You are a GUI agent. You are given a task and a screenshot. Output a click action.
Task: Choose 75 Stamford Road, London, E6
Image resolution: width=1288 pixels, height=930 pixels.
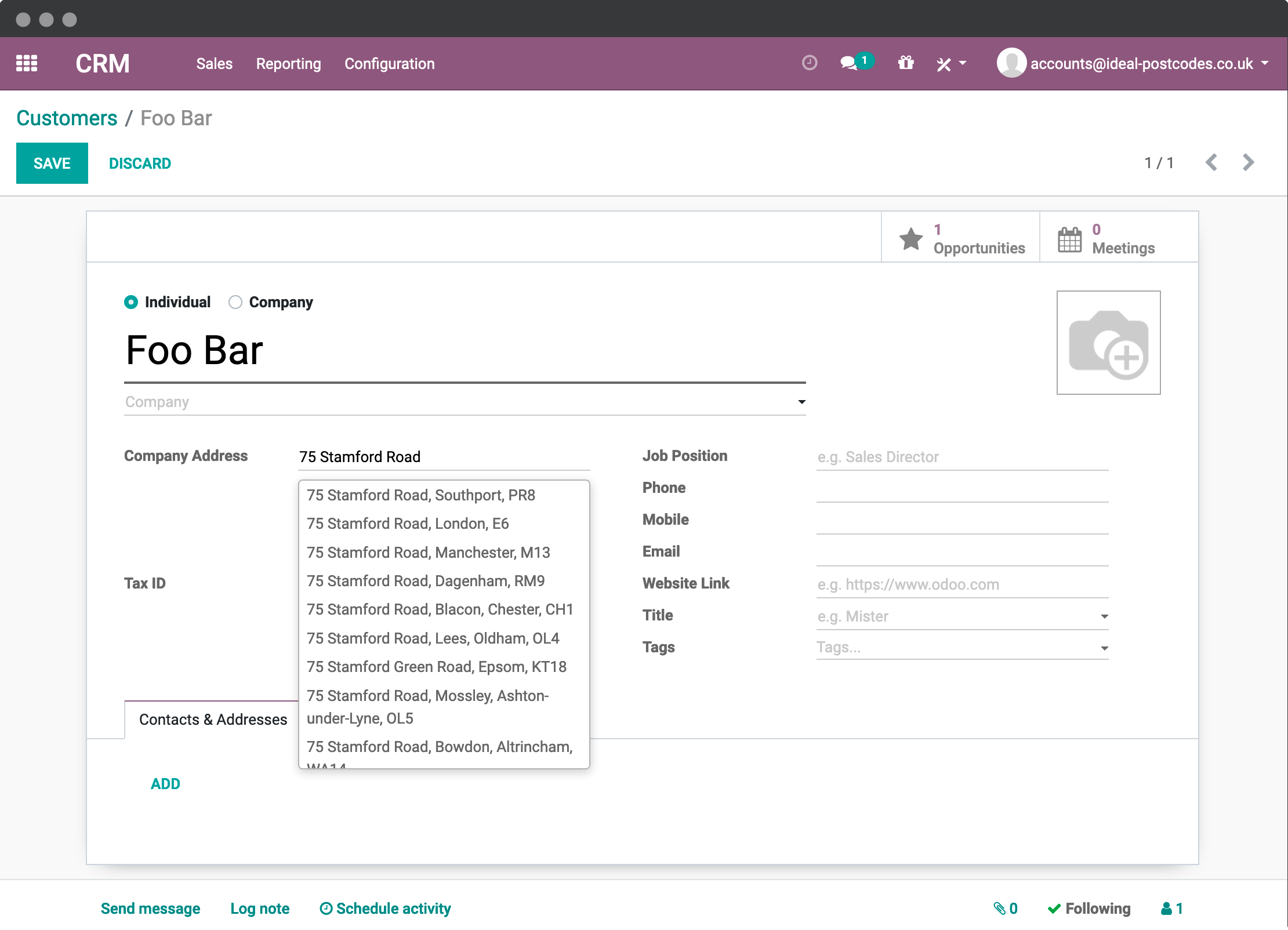[444, 524]
